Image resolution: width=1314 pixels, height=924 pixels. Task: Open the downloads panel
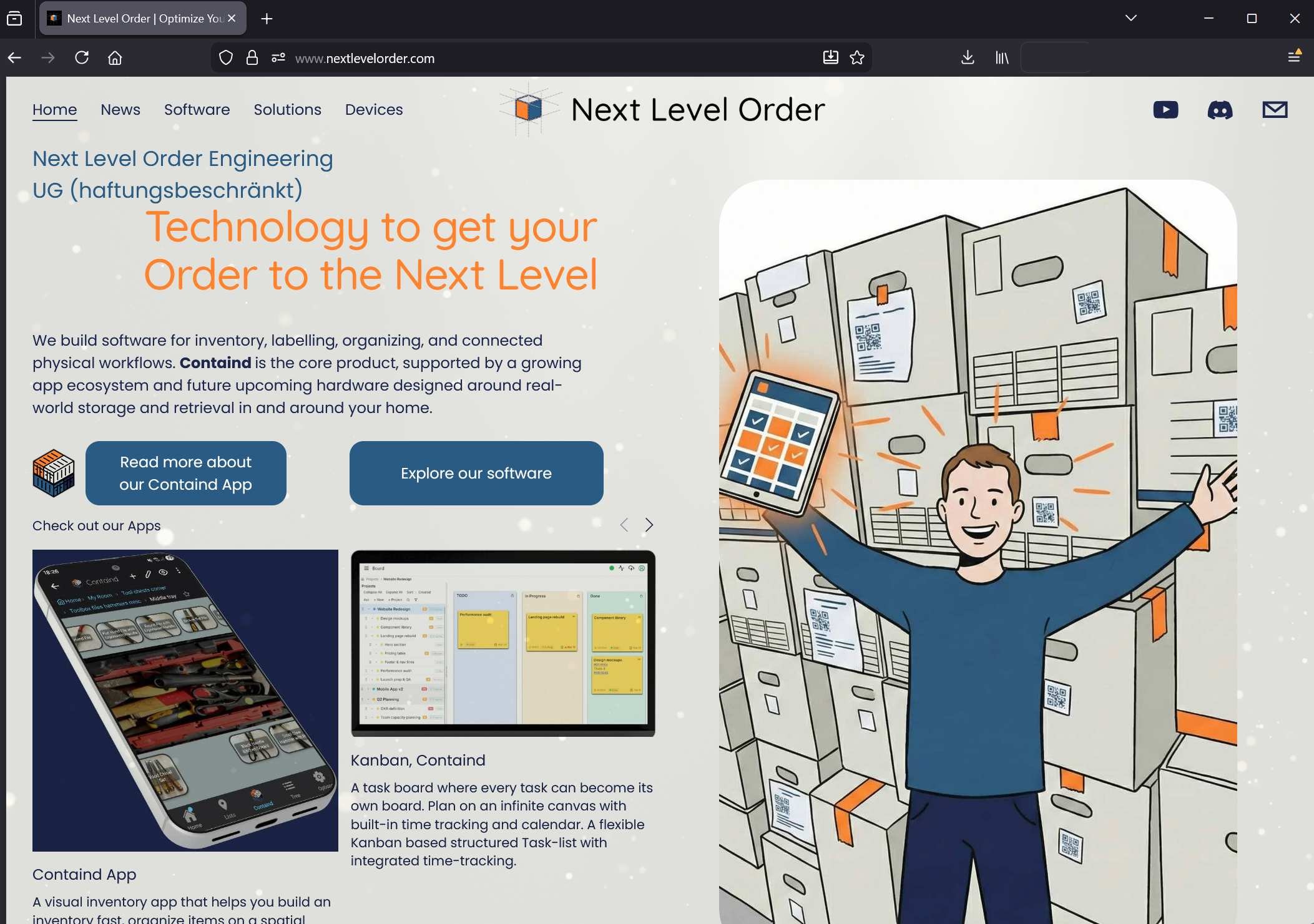(x=968, y=58)
